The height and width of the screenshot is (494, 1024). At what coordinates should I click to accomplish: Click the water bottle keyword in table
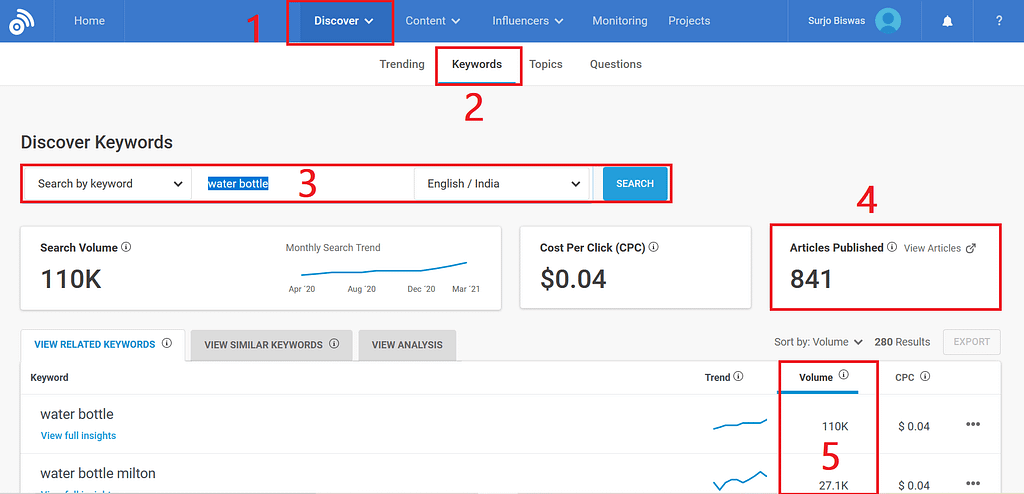[77, 414]
